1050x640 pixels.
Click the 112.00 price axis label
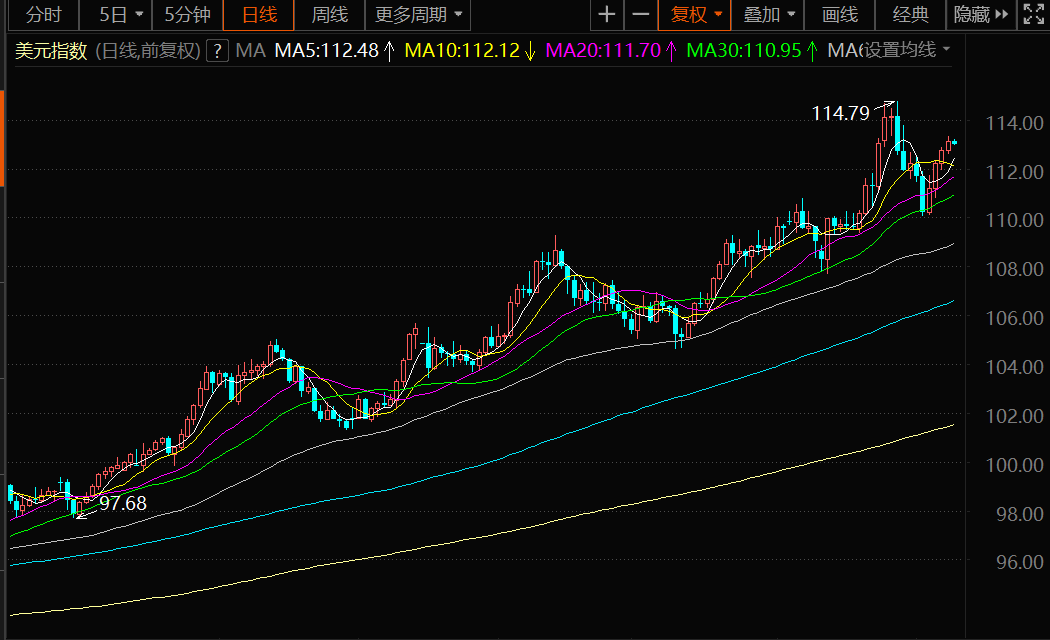click(1014, 172)
